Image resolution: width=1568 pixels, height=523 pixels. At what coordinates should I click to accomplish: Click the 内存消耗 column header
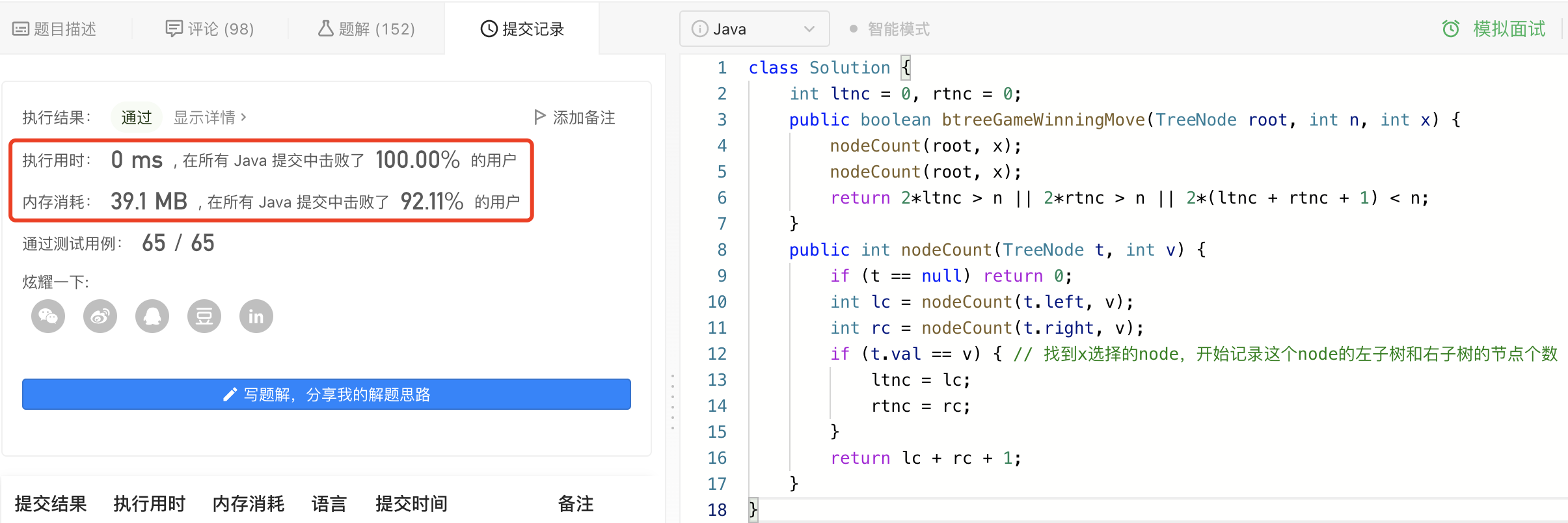(x=249, y=504)
